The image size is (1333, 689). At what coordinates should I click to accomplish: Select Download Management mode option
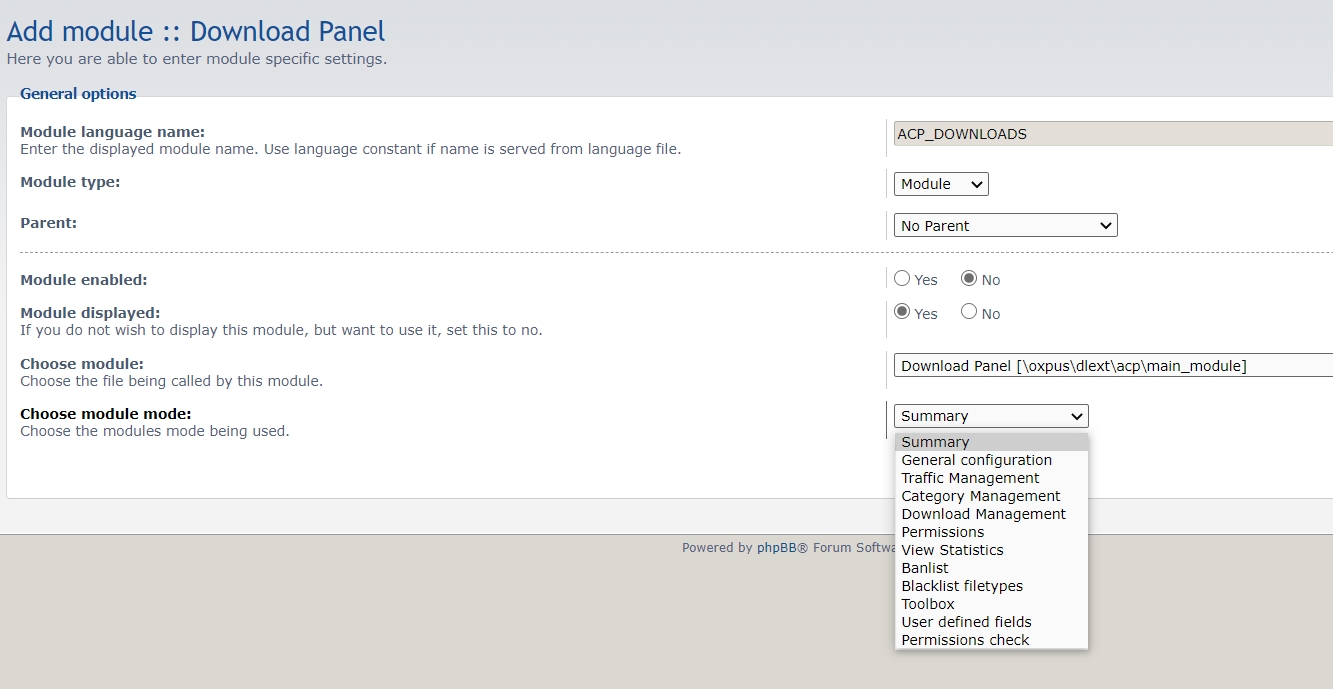983,514
